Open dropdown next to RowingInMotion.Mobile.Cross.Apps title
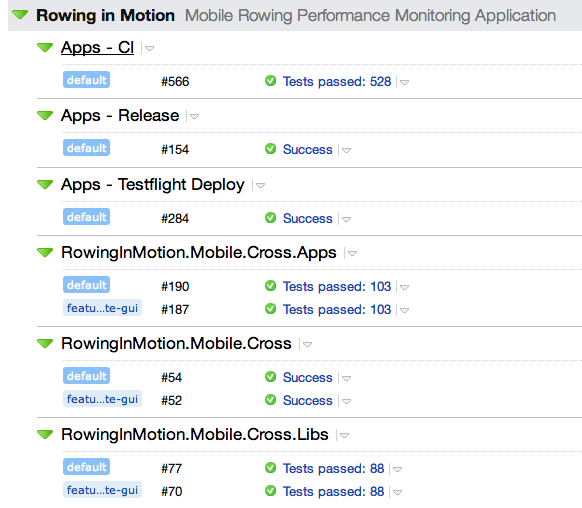 click(352, 253)
